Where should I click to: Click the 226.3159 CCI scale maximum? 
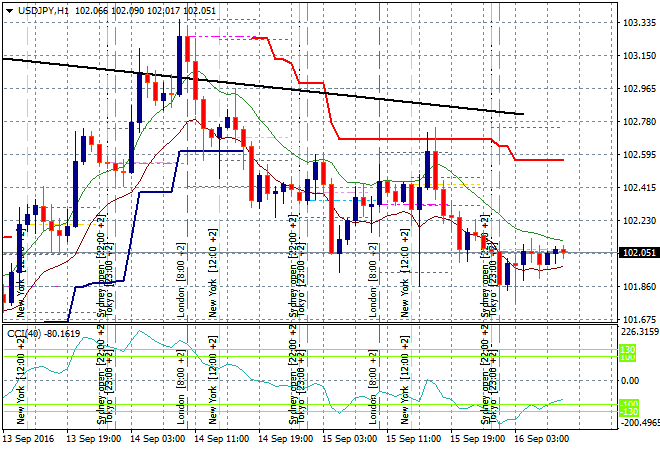pyautogui.click(x=640, y=332)
